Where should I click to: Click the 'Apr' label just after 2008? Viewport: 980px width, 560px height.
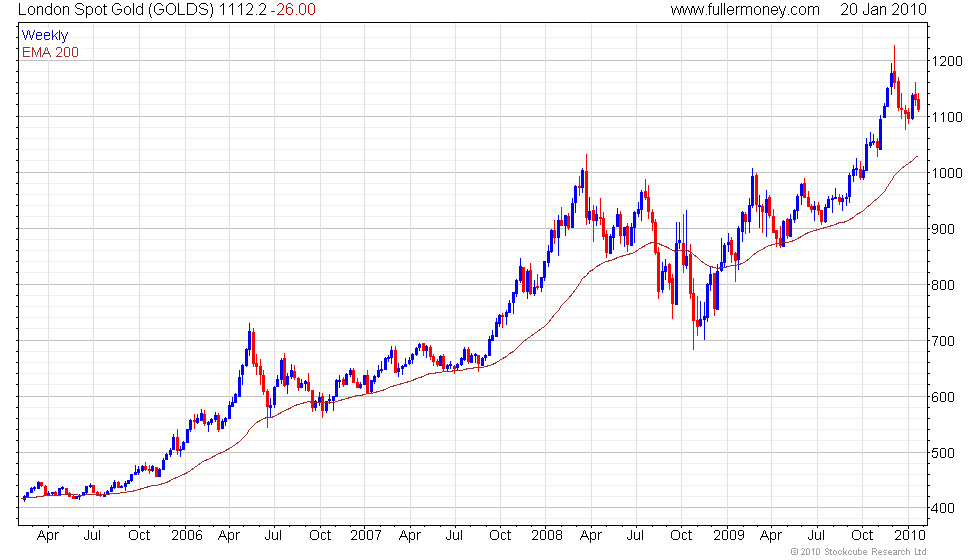[x=591, y=536]
